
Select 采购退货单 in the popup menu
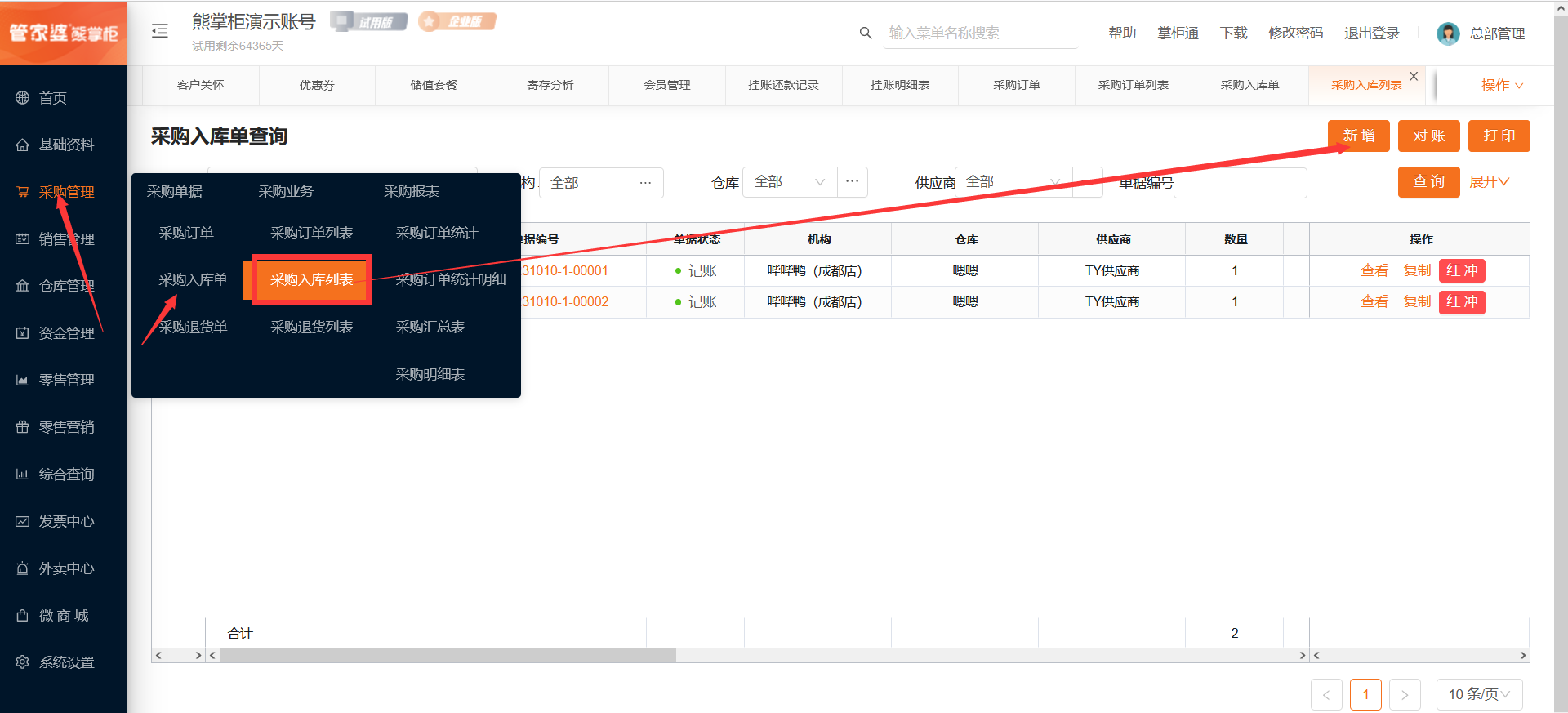point(193,327)
